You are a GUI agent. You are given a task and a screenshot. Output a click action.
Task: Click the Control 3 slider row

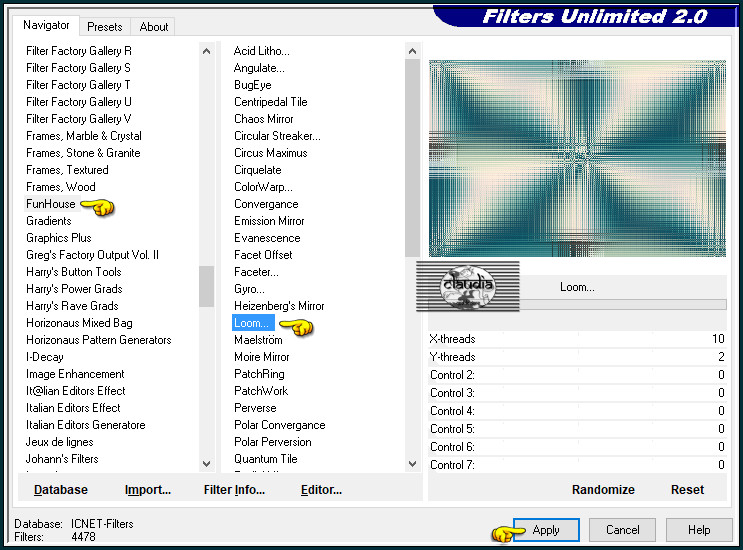click(x=577, y=393)
